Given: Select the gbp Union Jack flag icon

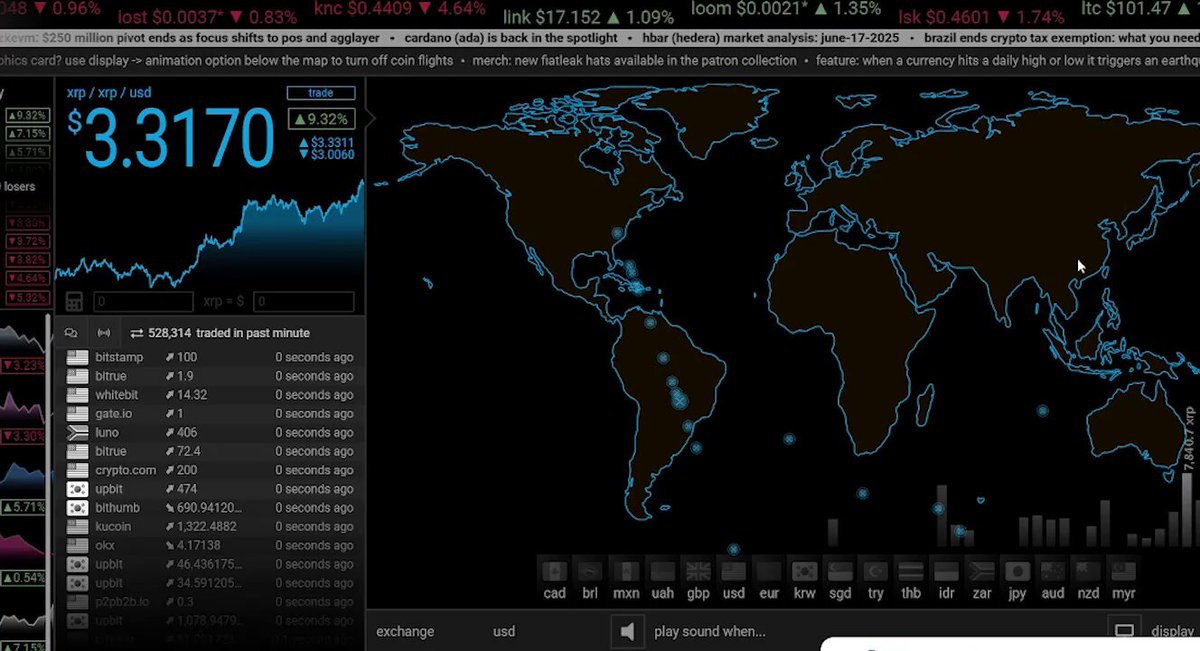Looking at the screenshot, I should coord(697,572).
